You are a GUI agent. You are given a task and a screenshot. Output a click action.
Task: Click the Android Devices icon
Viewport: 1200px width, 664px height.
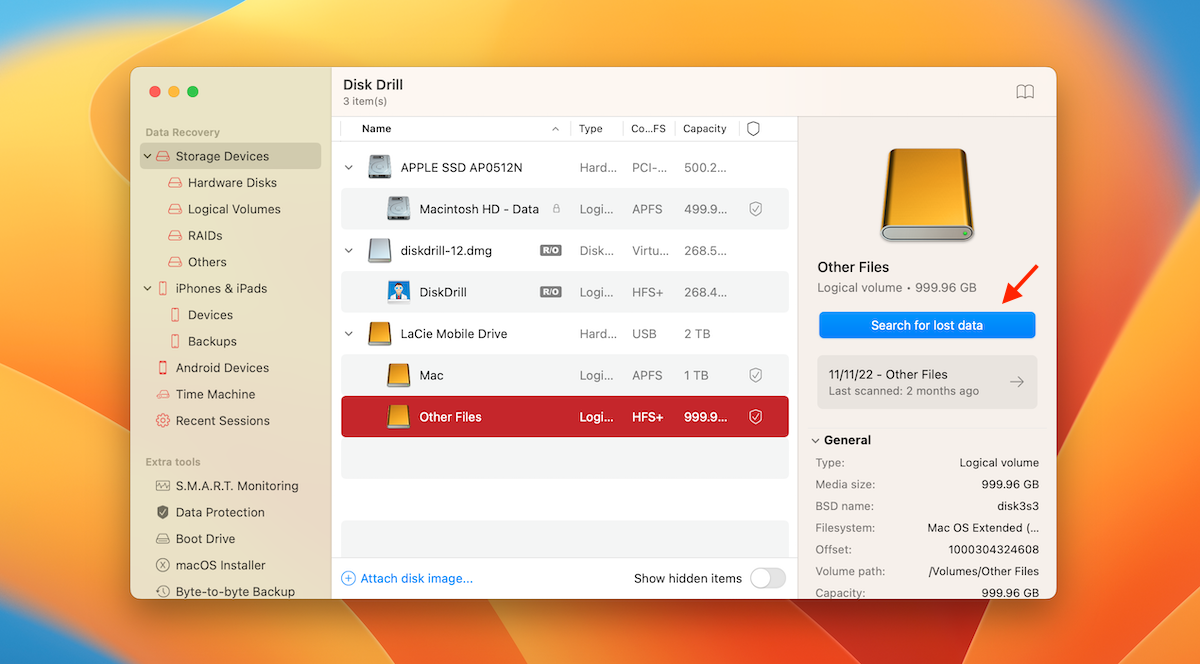[x=163, y=368]
